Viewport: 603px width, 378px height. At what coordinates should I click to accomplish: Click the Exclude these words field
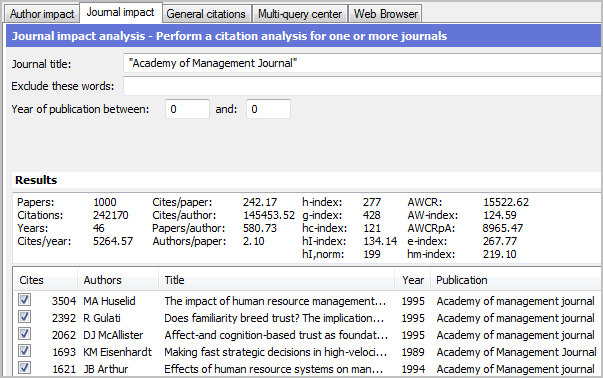[363, 86]
